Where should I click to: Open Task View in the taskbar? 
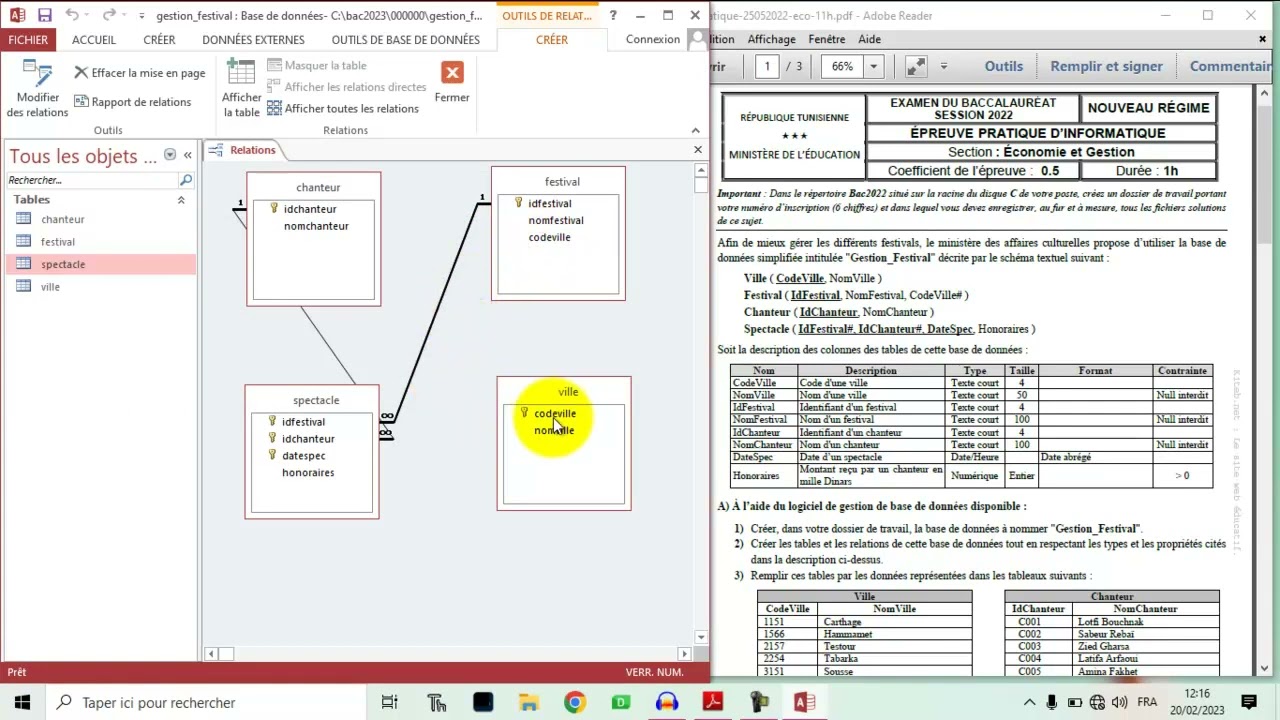coord(390,703)
